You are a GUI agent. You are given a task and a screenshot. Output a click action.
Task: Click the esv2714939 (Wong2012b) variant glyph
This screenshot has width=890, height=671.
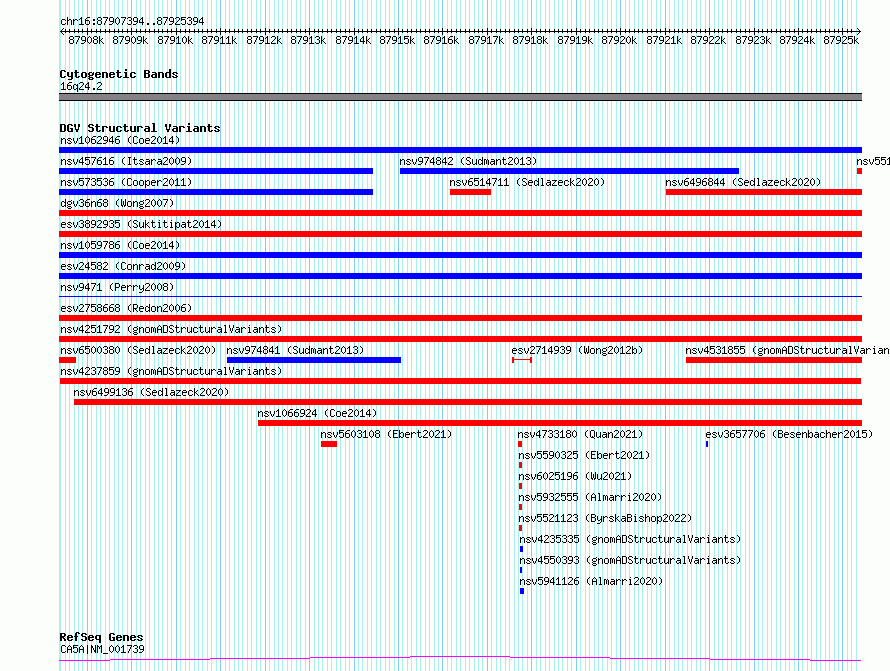pyautogui.click(x=522, y=360)
